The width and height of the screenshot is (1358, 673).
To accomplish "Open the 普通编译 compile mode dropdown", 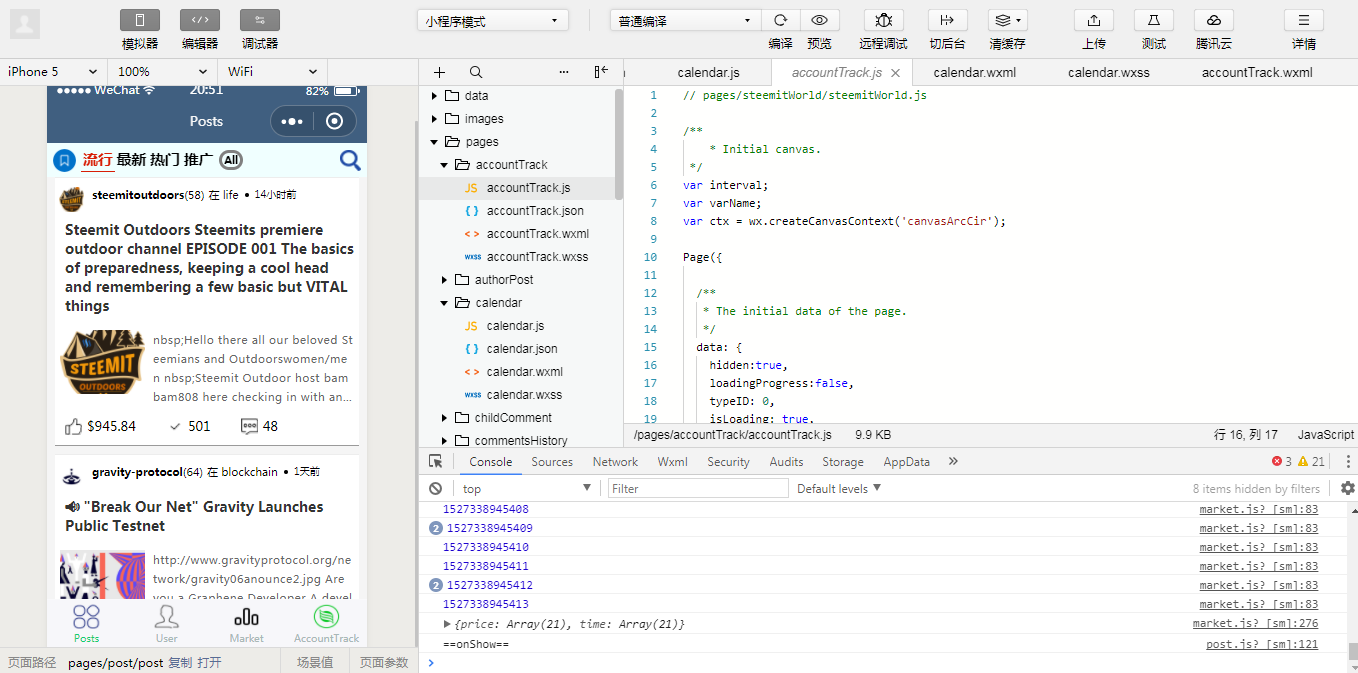I will tap(686, 21).
